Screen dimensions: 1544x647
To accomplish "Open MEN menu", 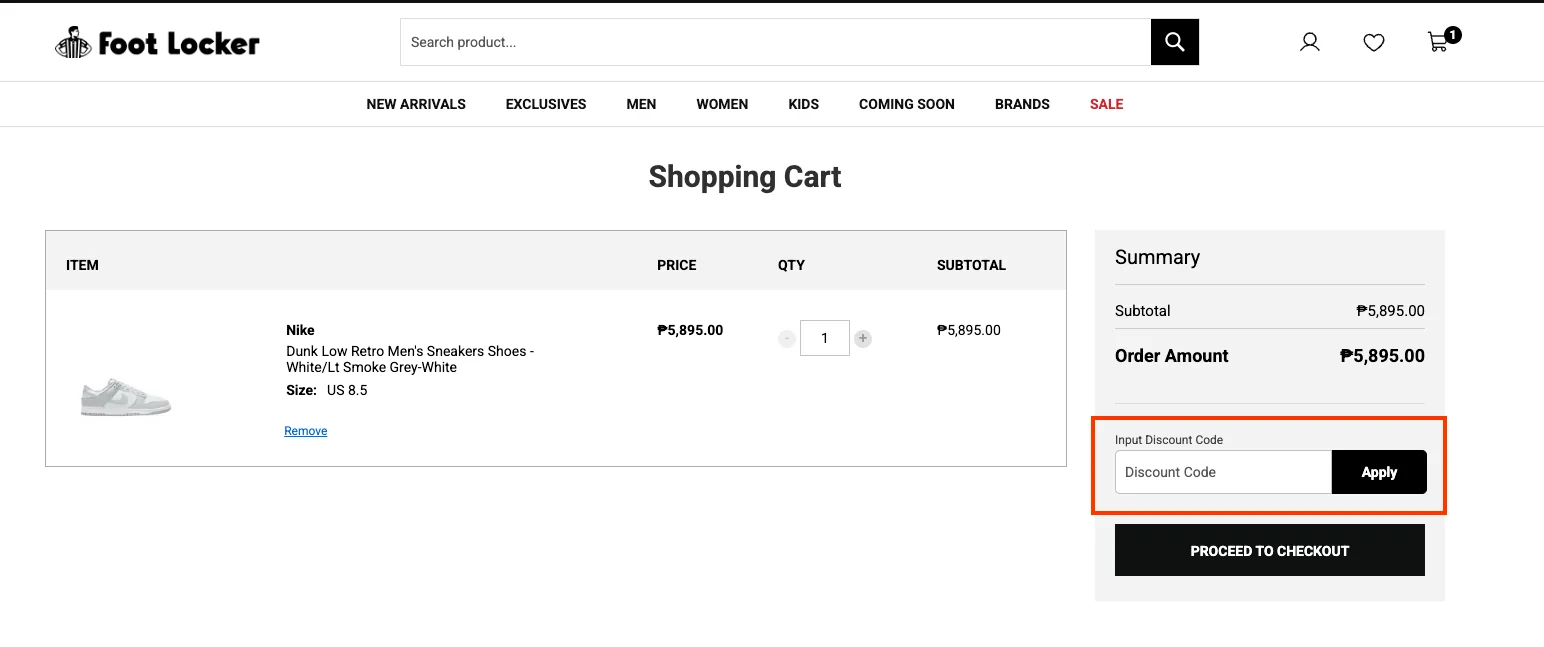I will (641, 104).
